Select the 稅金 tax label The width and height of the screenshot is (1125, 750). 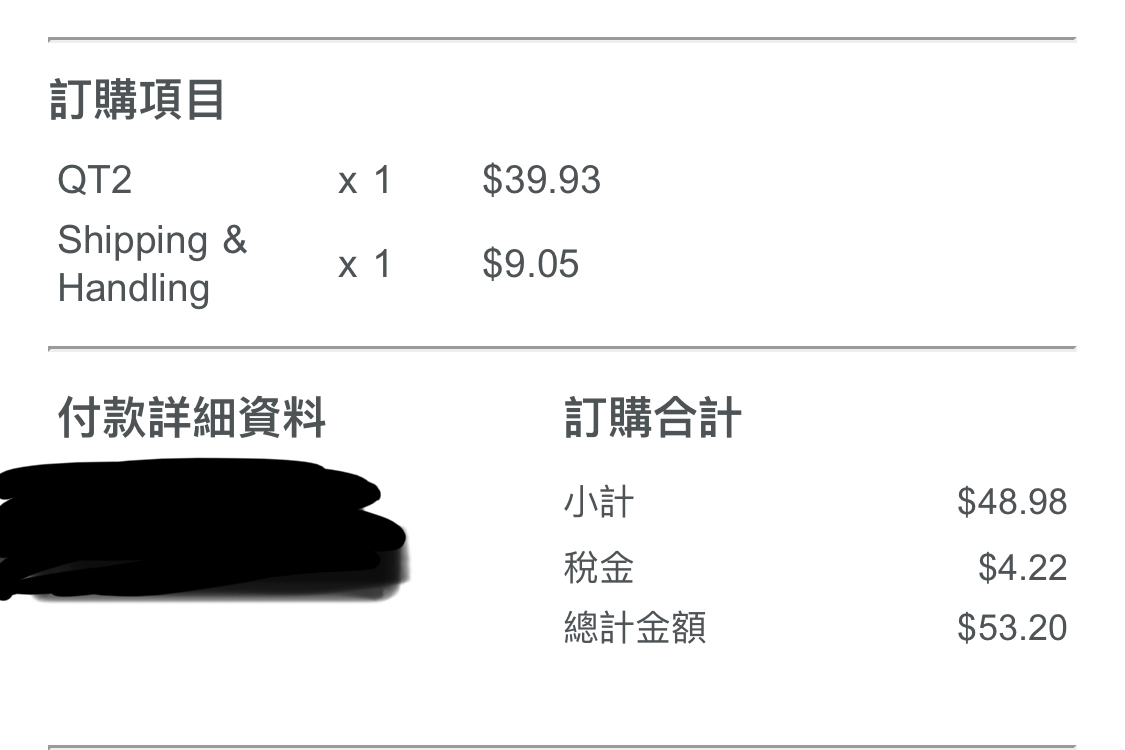(x=598, y=568)
